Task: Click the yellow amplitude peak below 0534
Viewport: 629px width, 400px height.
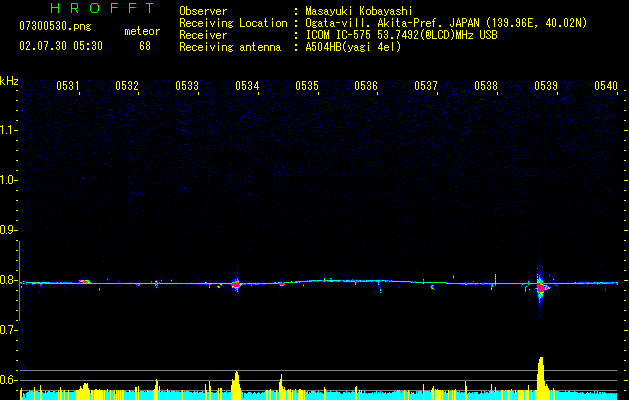Action: [x=236, y=385]
